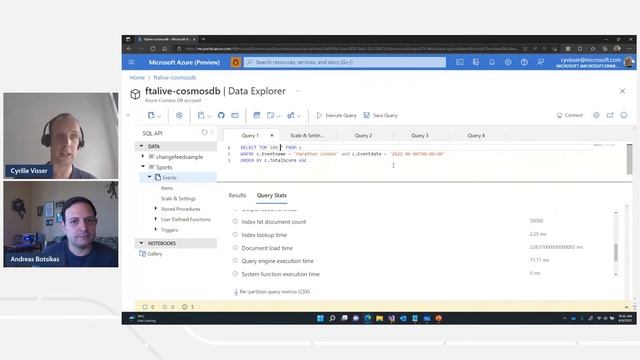This screenshot has width=640, height=360.
Task: Expand the bottom notification console
Action: (x=627, y=307)
